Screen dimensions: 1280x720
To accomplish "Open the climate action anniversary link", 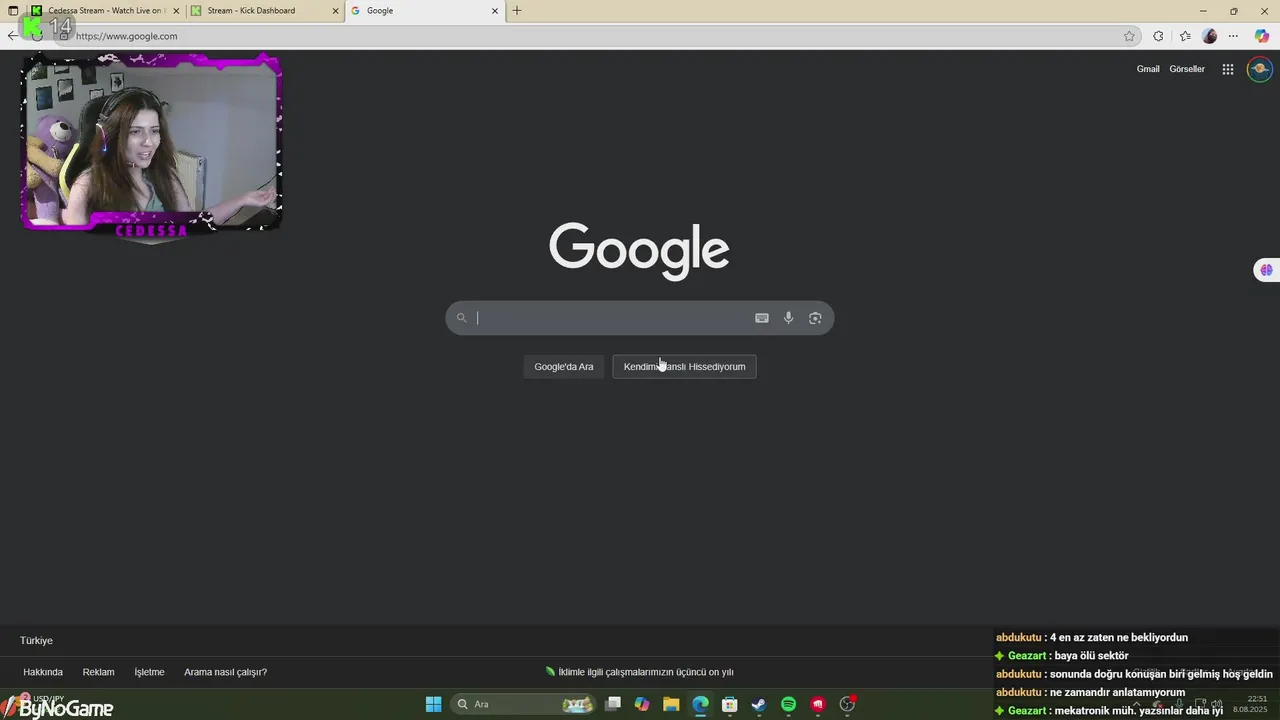I will pyautogui.click(x=639, y=672).
